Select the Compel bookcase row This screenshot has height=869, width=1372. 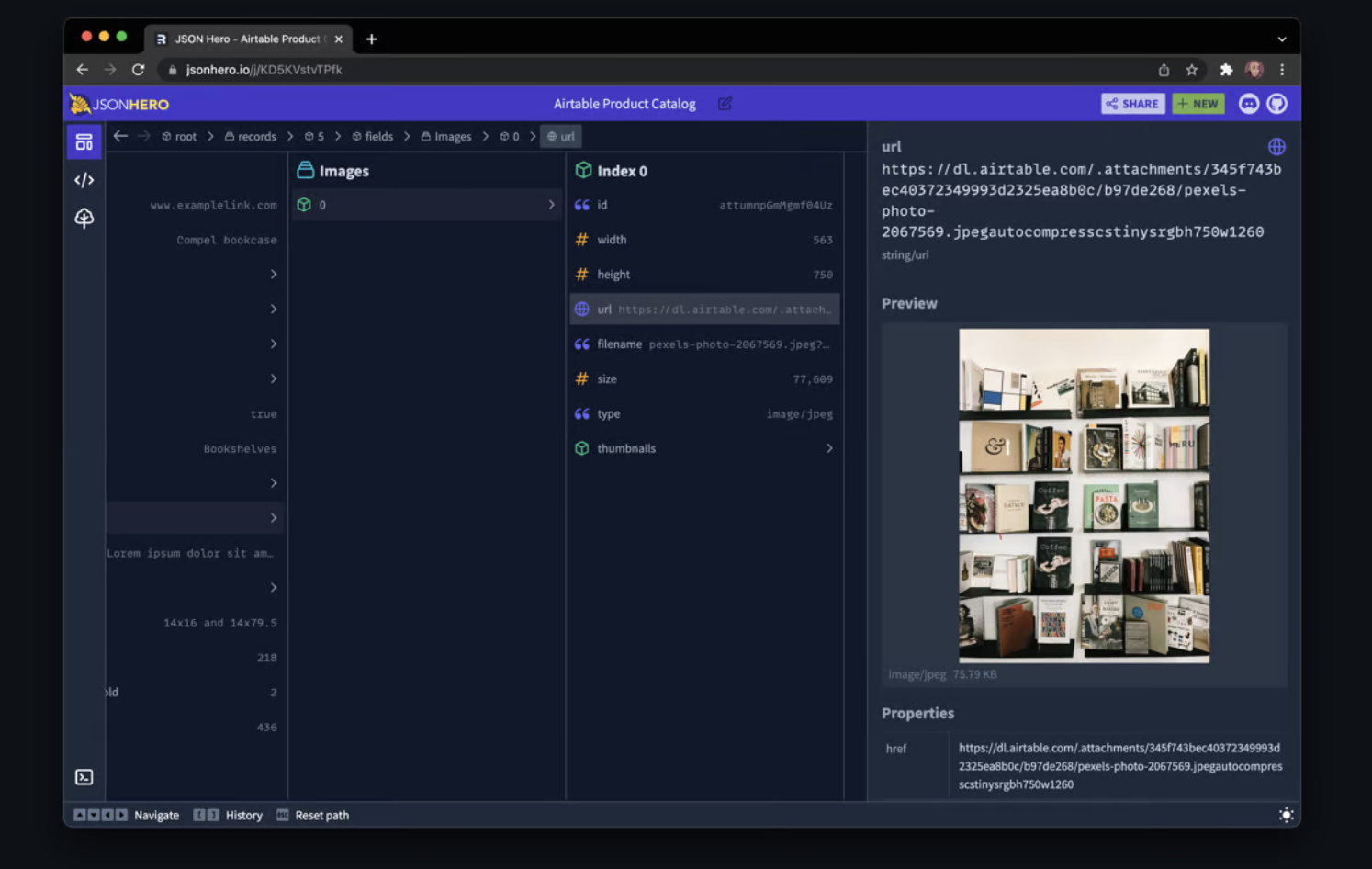click(197, 240)
